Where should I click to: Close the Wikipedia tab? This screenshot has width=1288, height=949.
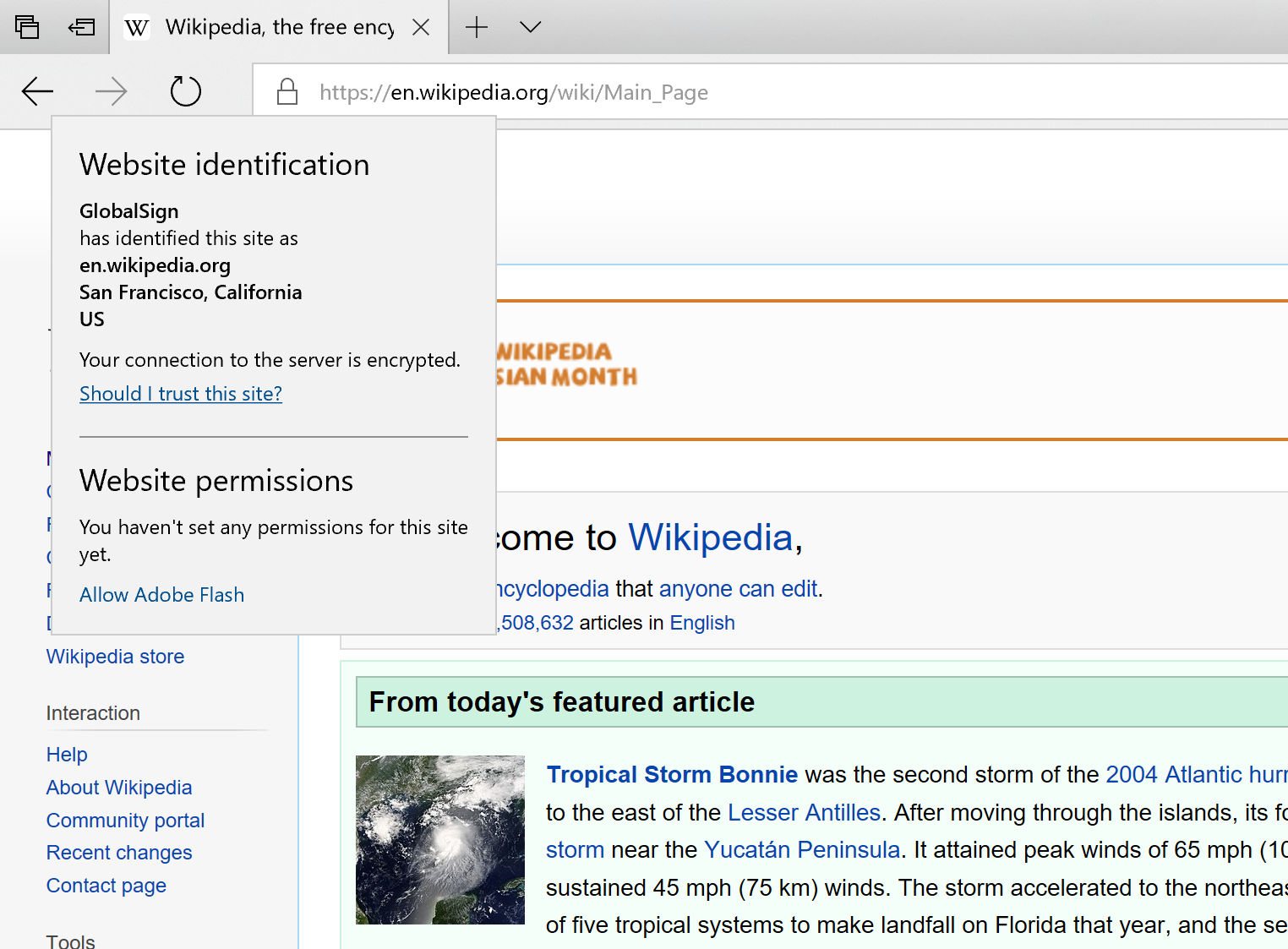[421, 27]
